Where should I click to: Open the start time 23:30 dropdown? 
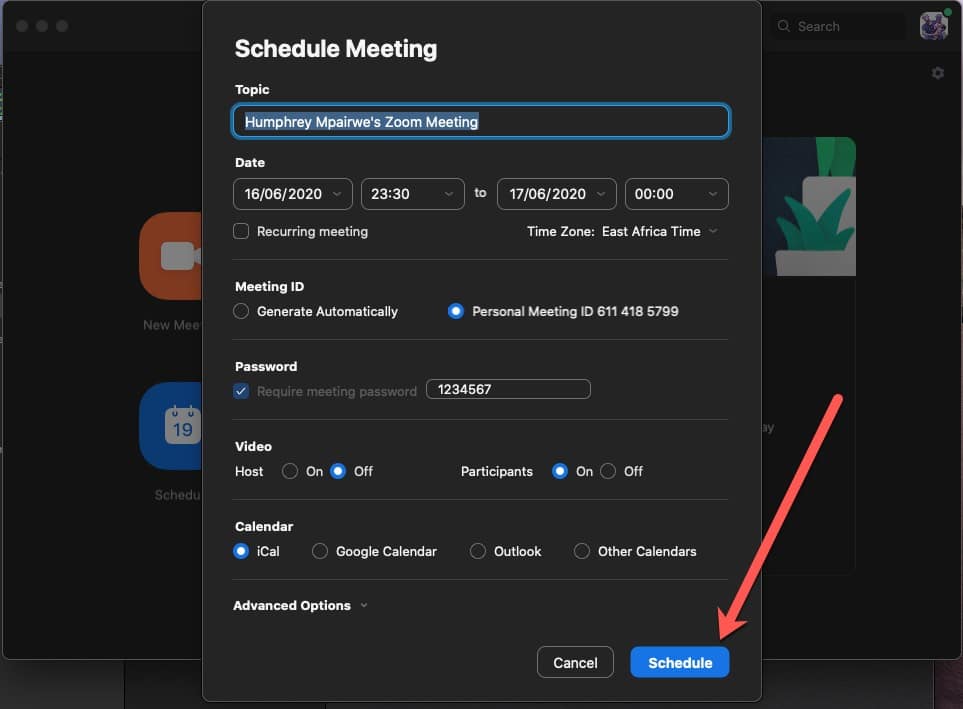[x=413, y=194]
